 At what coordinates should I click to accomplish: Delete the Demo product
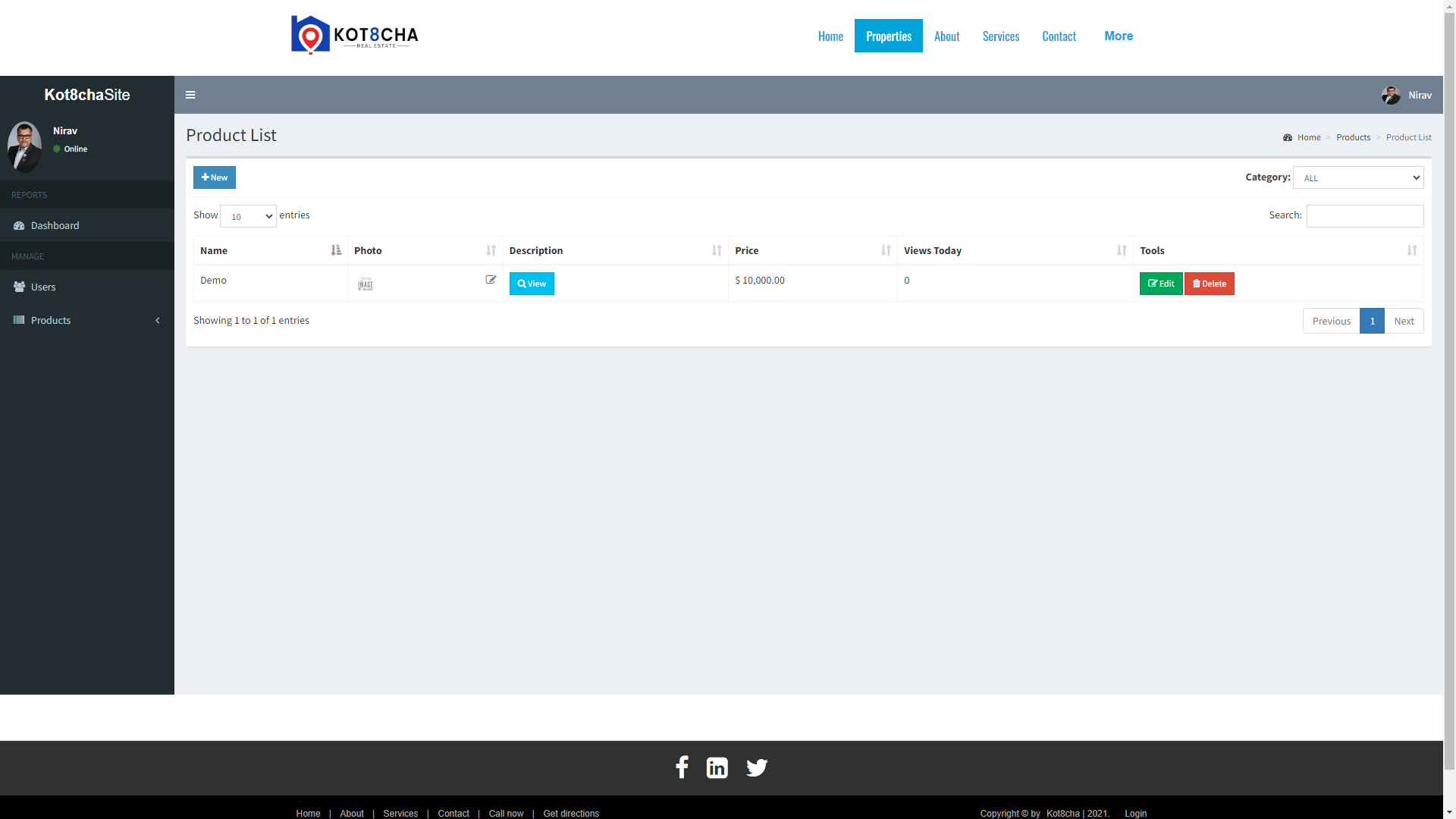click(1209, 284)
